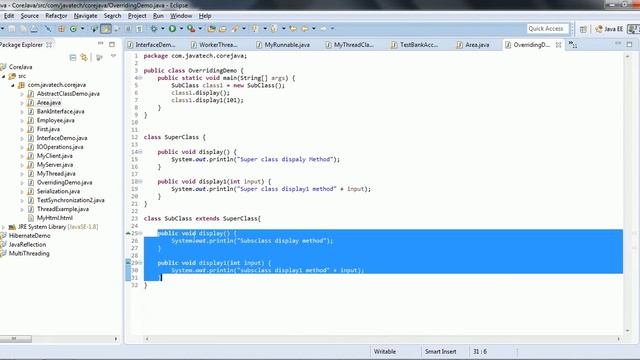640x360 pixels.
Task: Minimize the editor area
Action: [618, 43]
